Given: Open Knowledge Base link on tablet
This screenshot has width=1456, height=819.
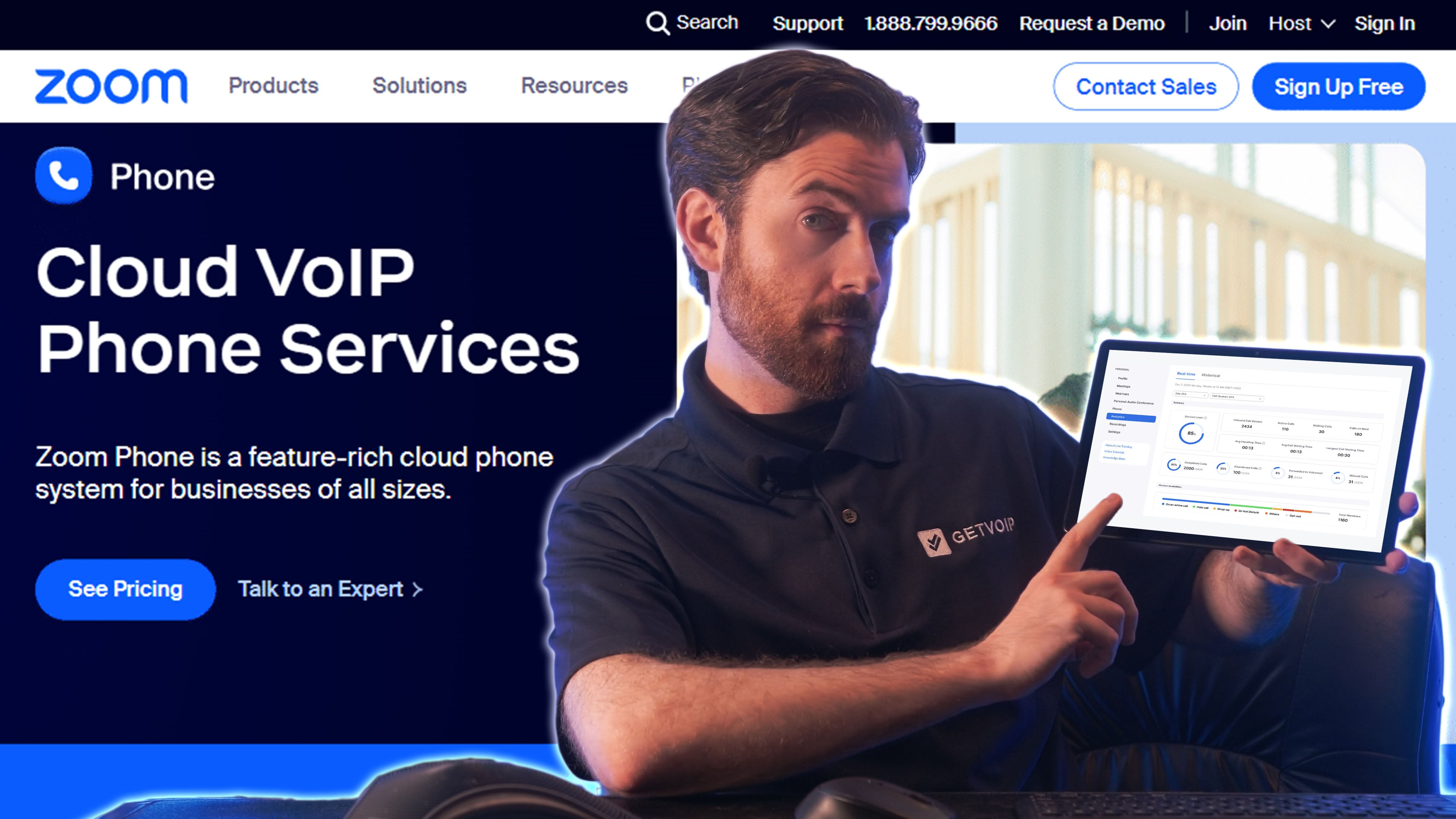Looking at the screenshot, I should (x=1114, y=458).
